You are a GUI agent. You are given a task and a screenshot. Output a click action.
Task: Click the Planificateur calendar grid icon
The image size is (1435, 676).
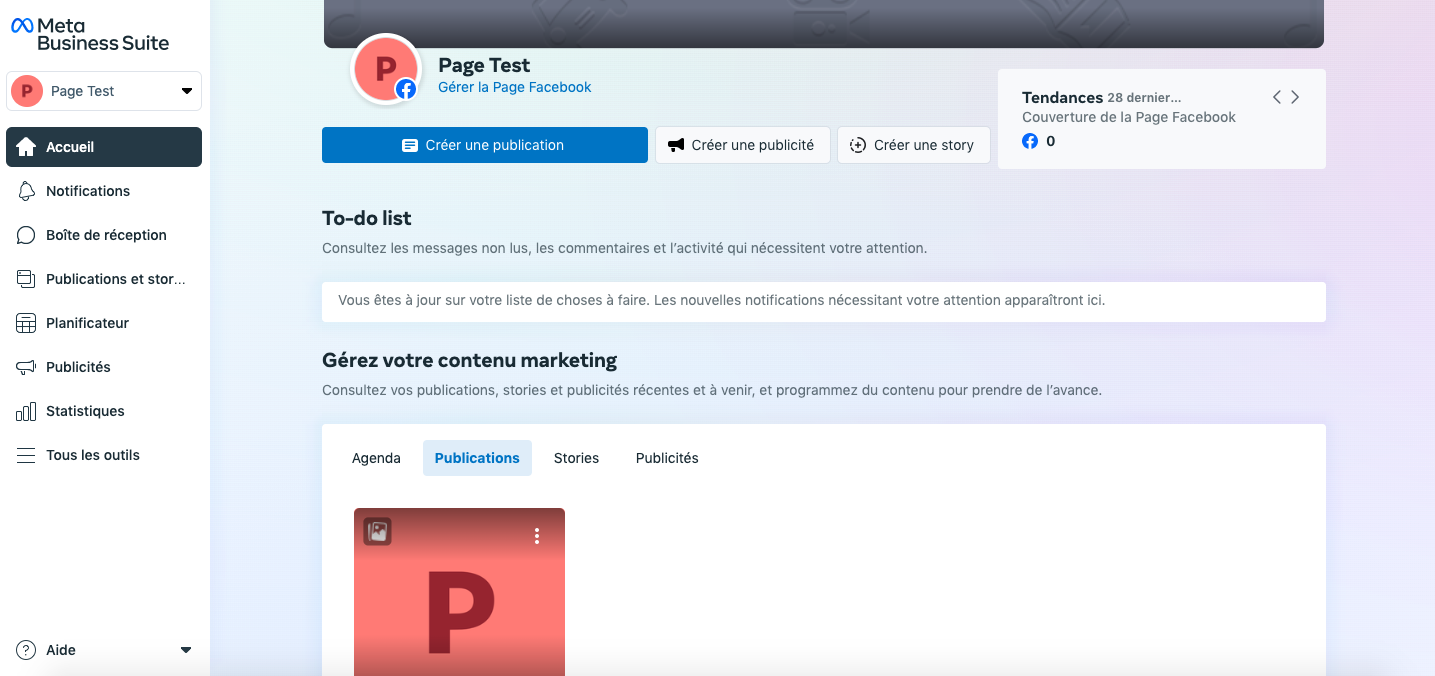[27, 323]
